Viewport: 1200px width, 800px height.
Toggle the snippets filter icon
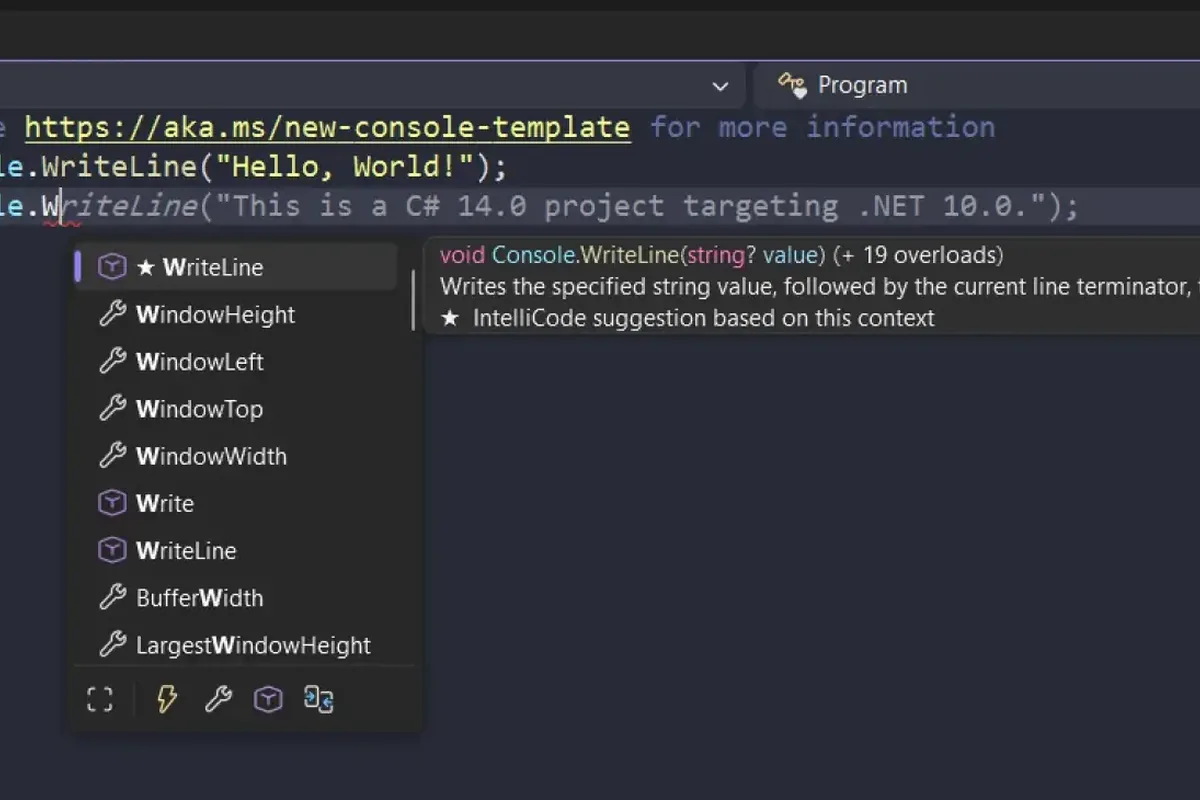coord(318,699)
